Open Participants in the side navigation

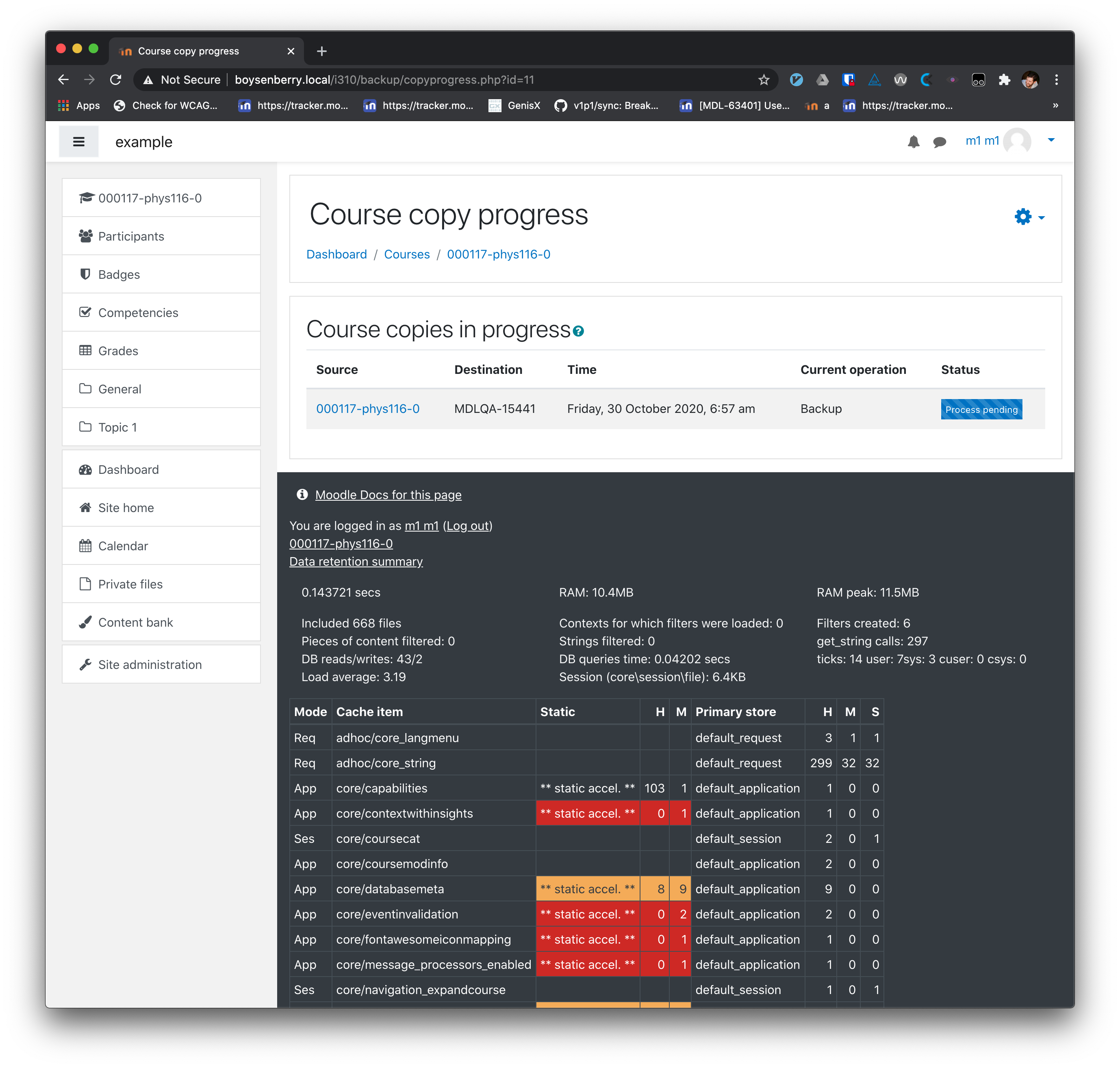[161, 236]
